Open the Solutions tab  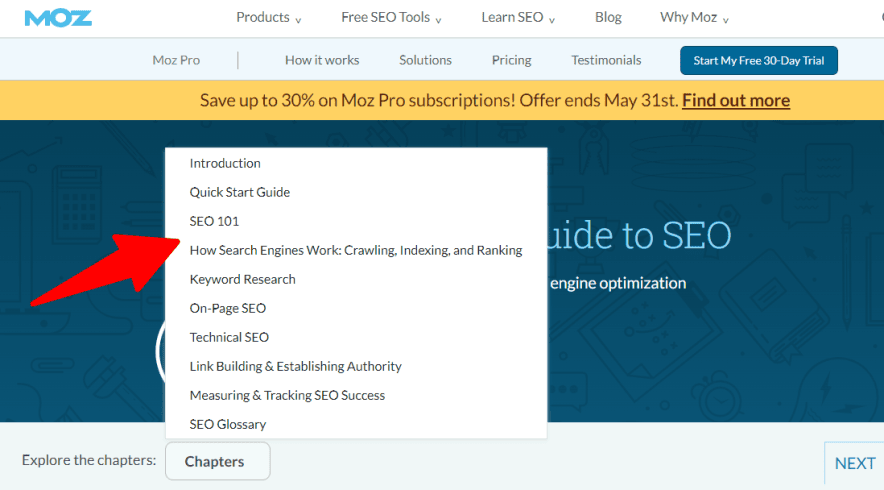tap(425, 60)
